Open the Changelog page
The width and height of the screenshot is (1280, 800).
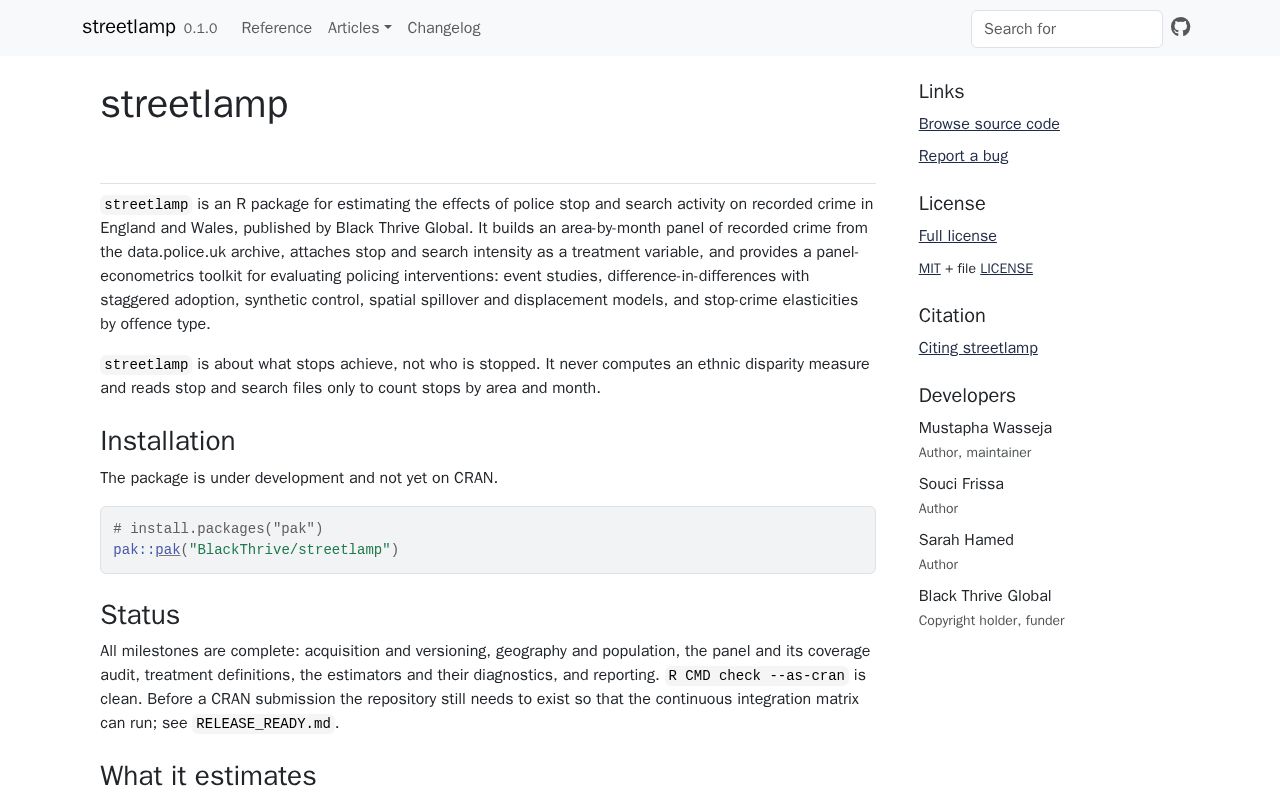pos(444,28)
